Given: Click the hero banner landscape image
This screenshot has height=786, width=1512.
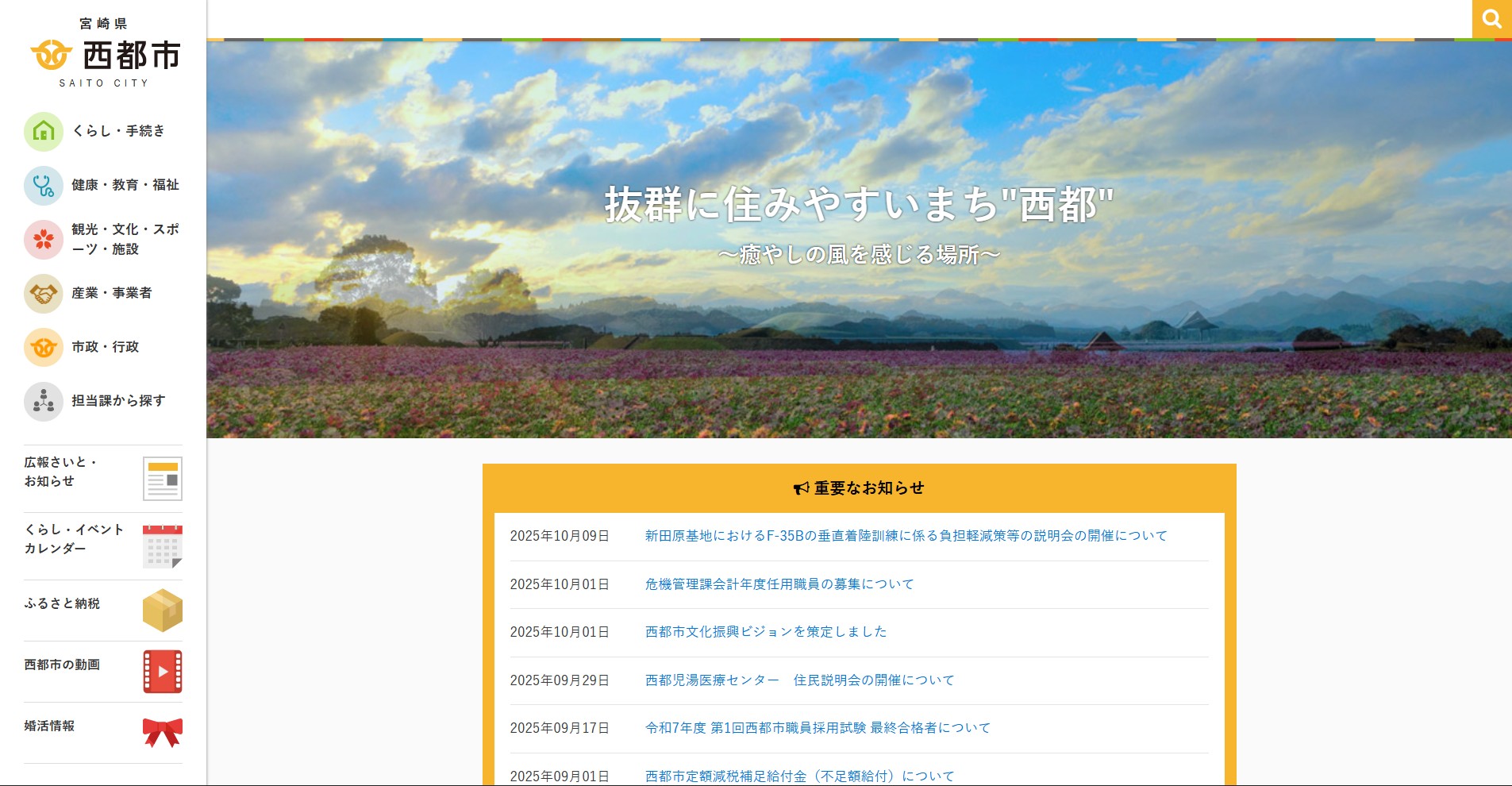Looking at the screenshot, I should (857, 238).
